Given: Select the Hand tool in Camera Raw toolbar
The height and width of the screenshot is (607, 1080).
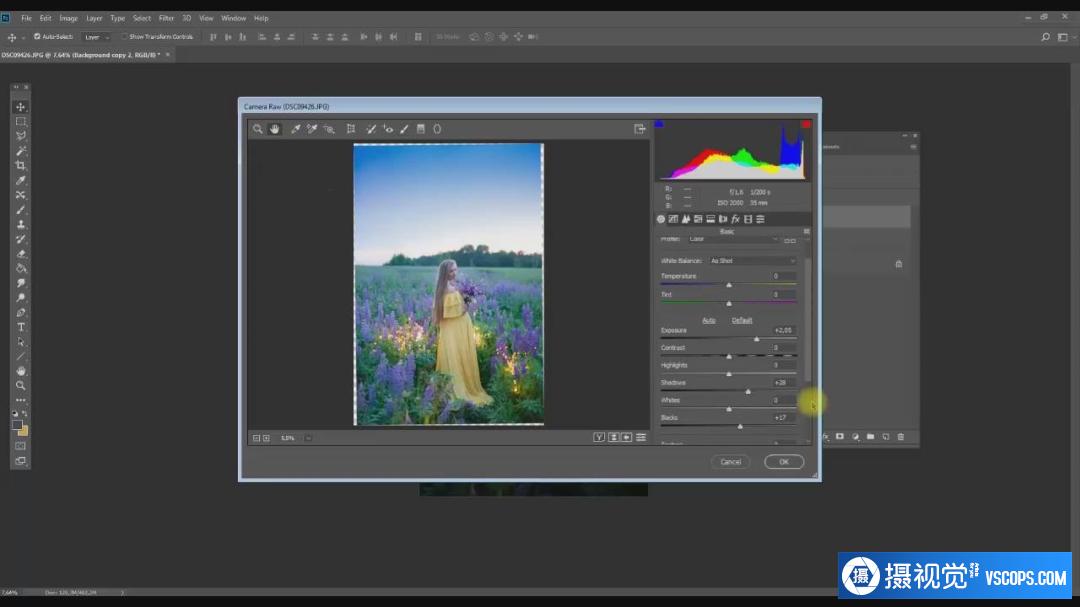Looking at the screenshot, I should [275, 129].
